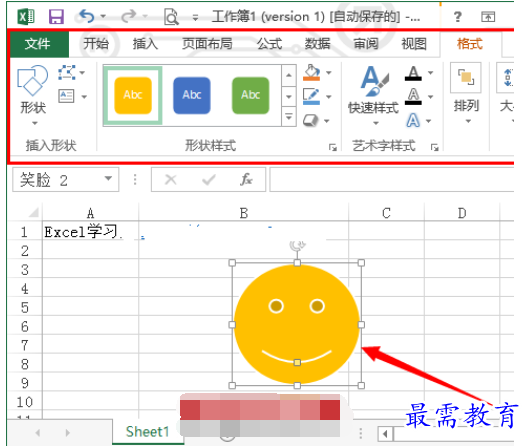
Task: Save the workbook with floppy icon
Action: coord(56,16)
